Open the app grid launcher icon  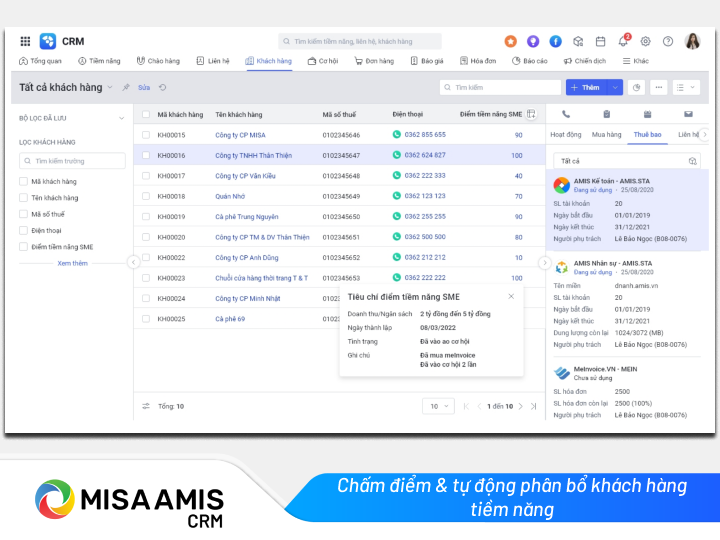pyautogui.click(x=25, y=41)
